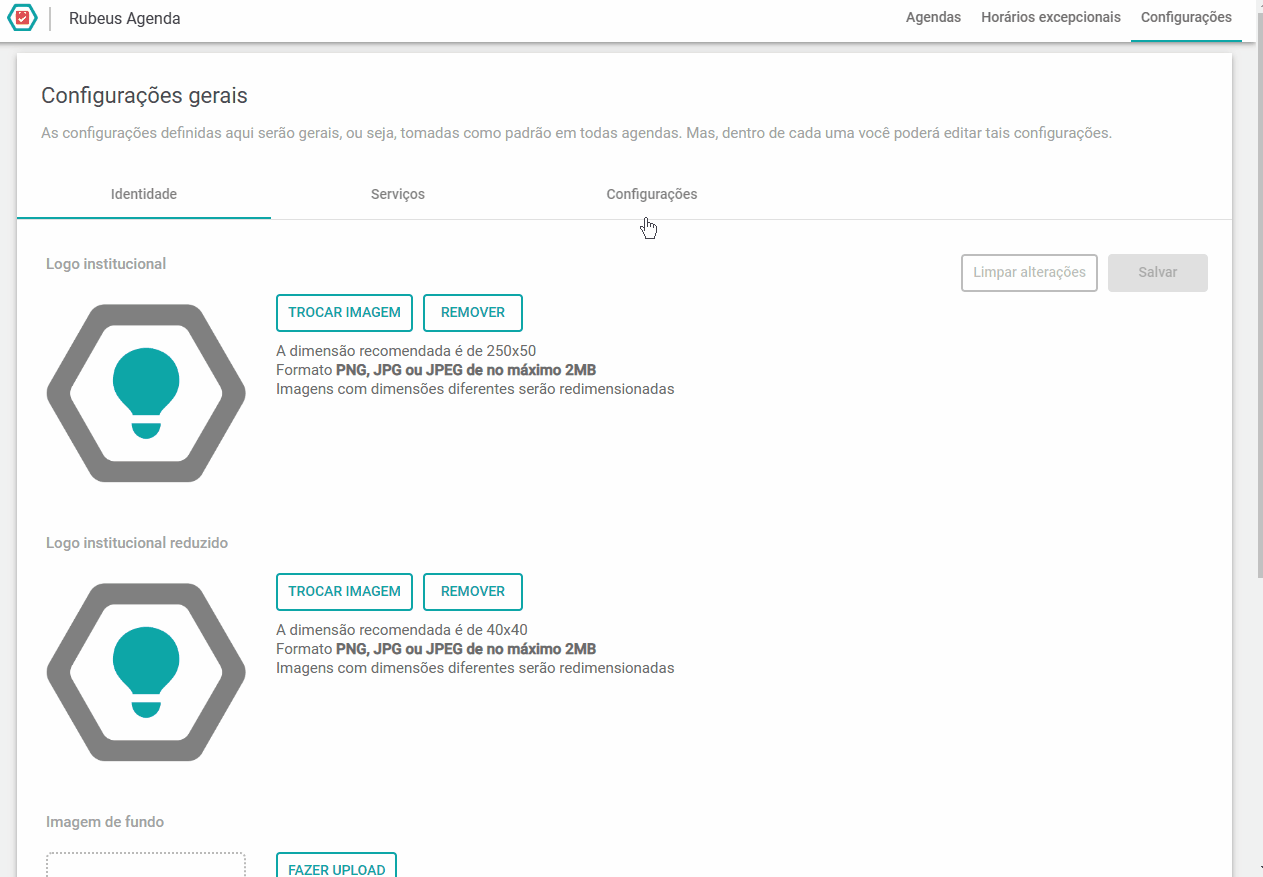
Task: Click the reduced institutional logo lightbulb image
Action: (146, 672)
